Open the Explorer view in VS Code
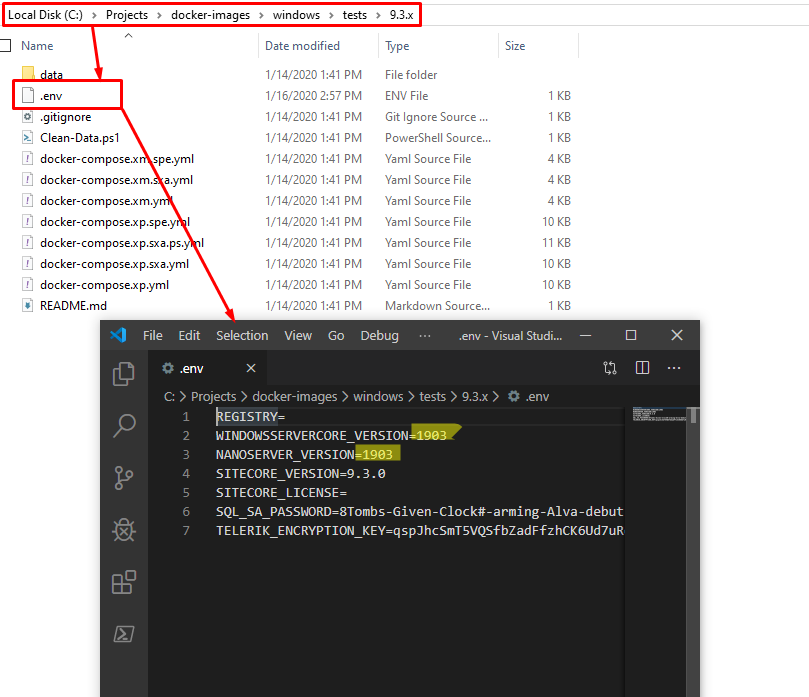809x697 pixels. (124, 372)
